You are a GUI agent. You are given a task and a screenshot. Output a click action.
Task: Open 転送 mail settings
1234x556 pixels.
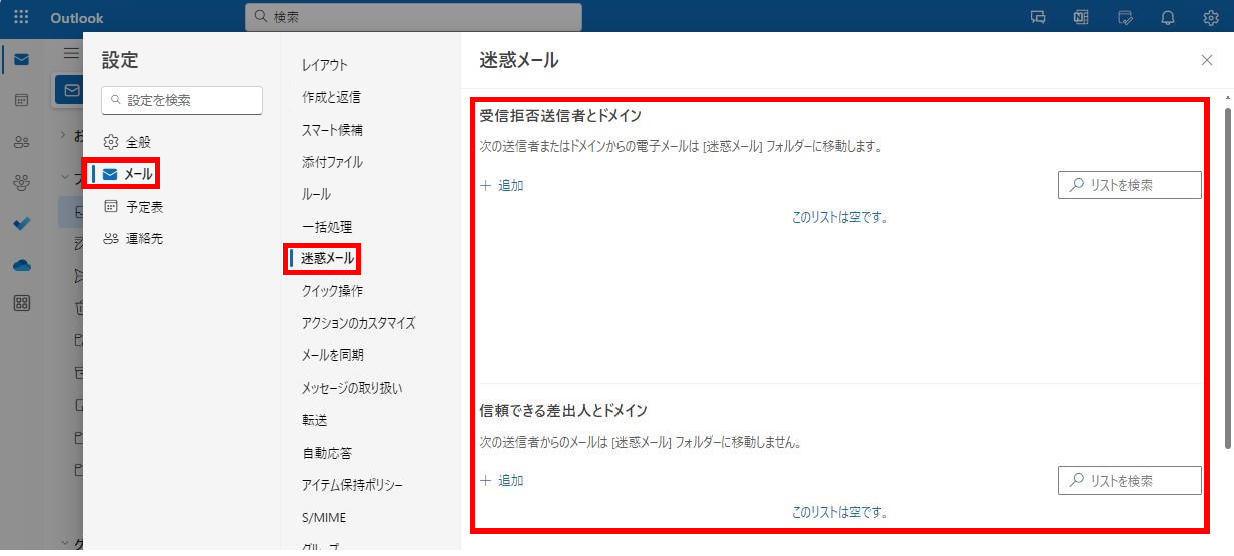click(315, 420)
